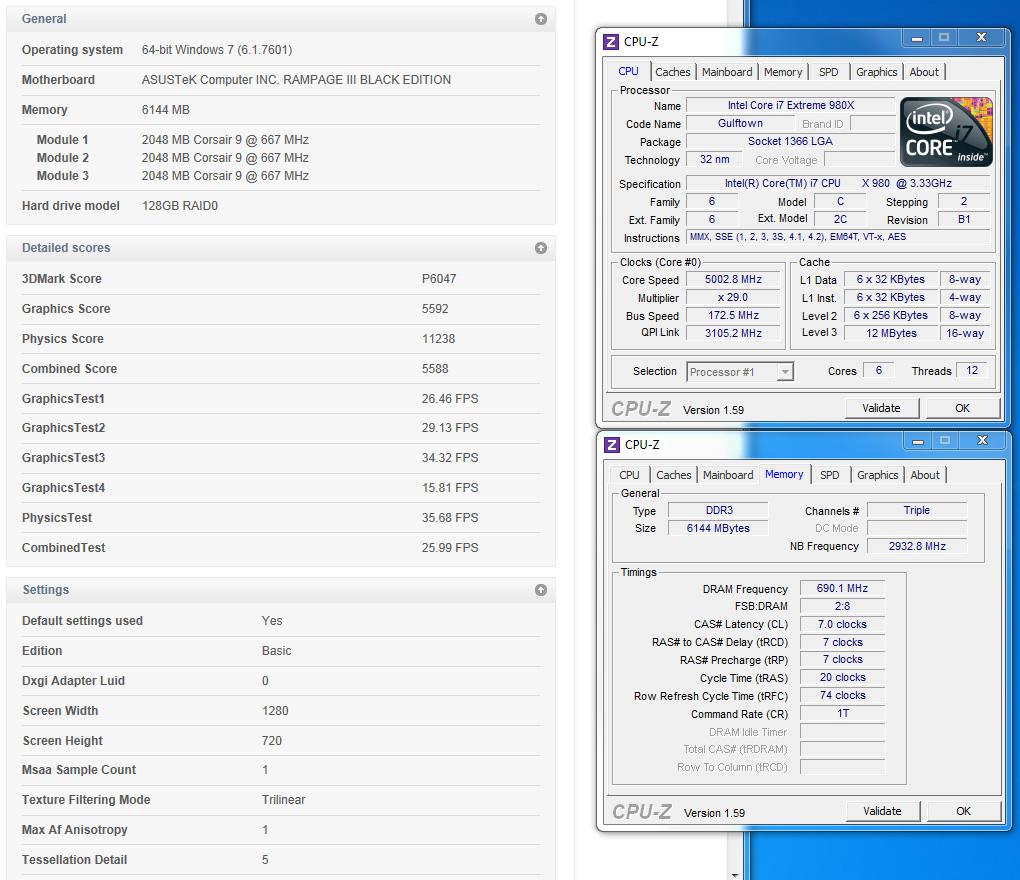The image size is (1020, 880).
Task: Open About tab in lower CPU-Z window
Action: (925, 475)
